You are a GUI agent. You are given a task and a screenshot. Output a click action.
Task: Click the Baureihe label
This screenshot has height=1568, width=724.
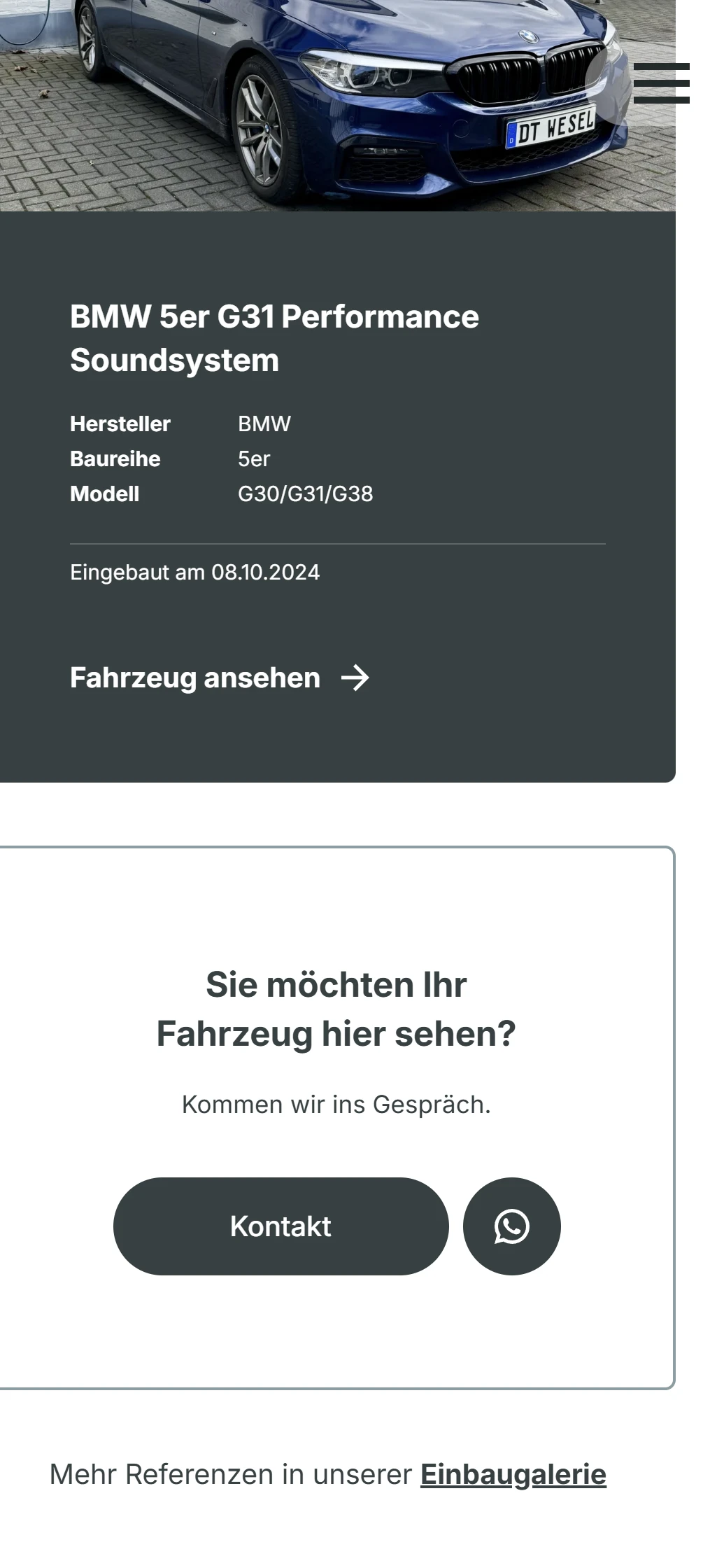(x=115, y=458)
